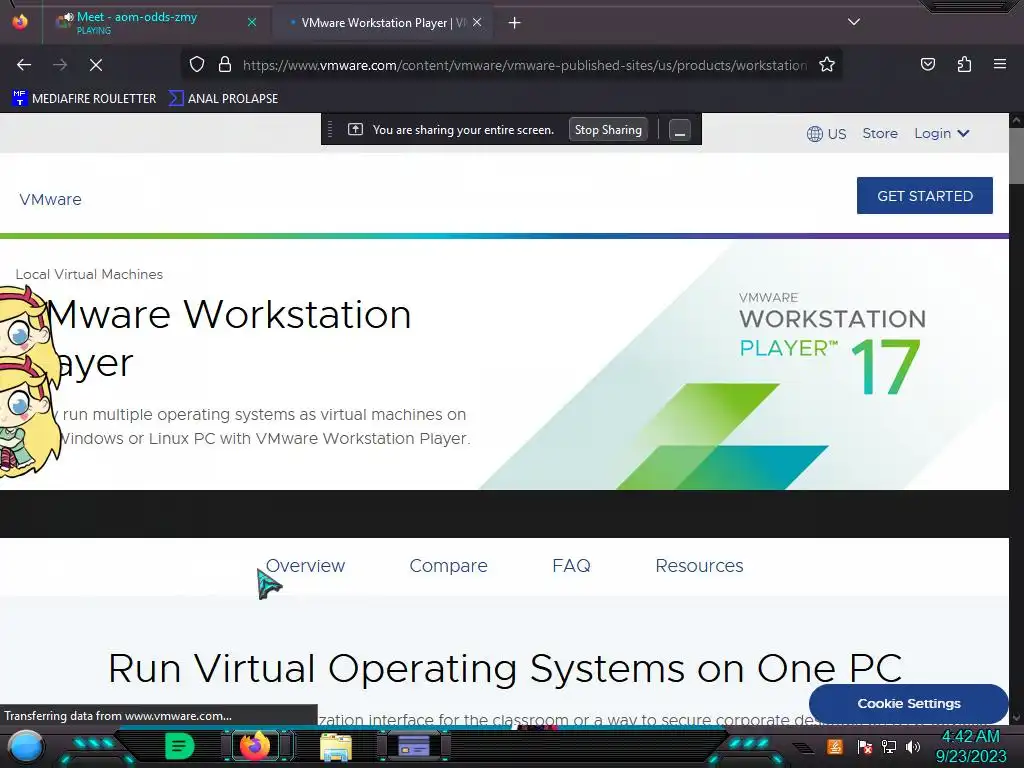
Task: Click the page vertical scrollbar thumb
Action: 1016,155
